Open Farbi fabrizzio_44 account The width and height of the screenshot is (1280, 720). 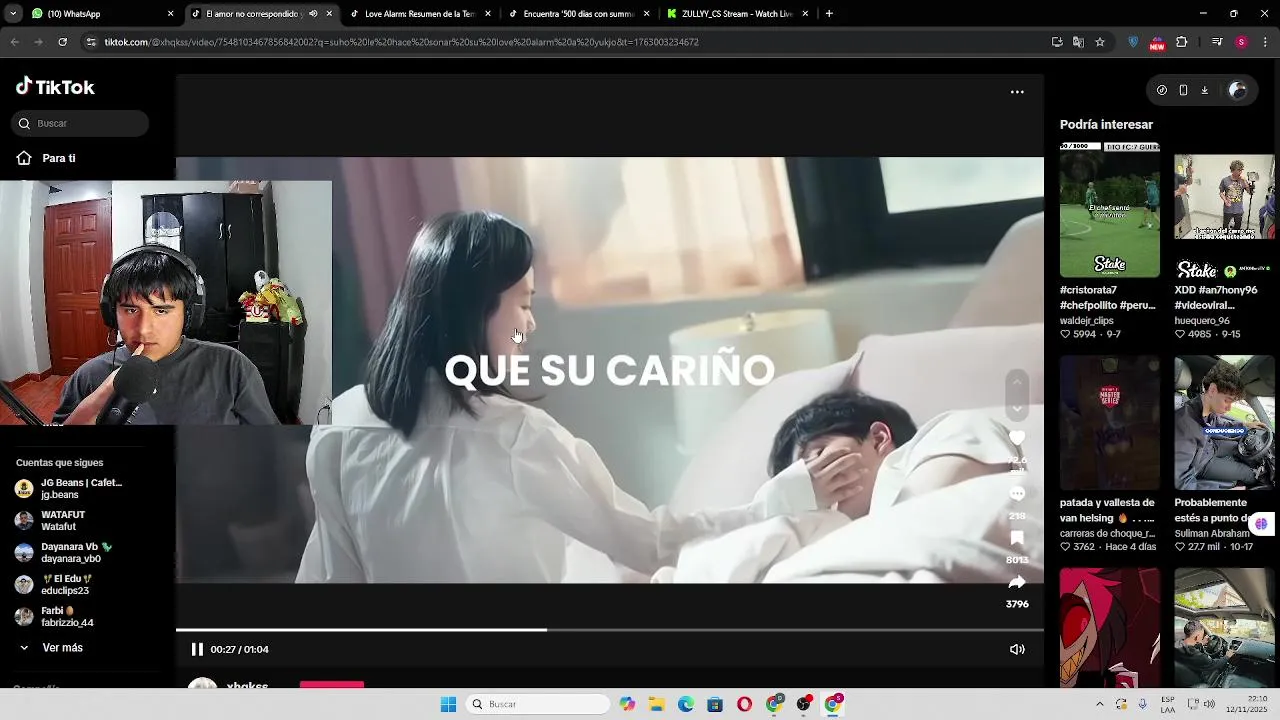point(55,617)
